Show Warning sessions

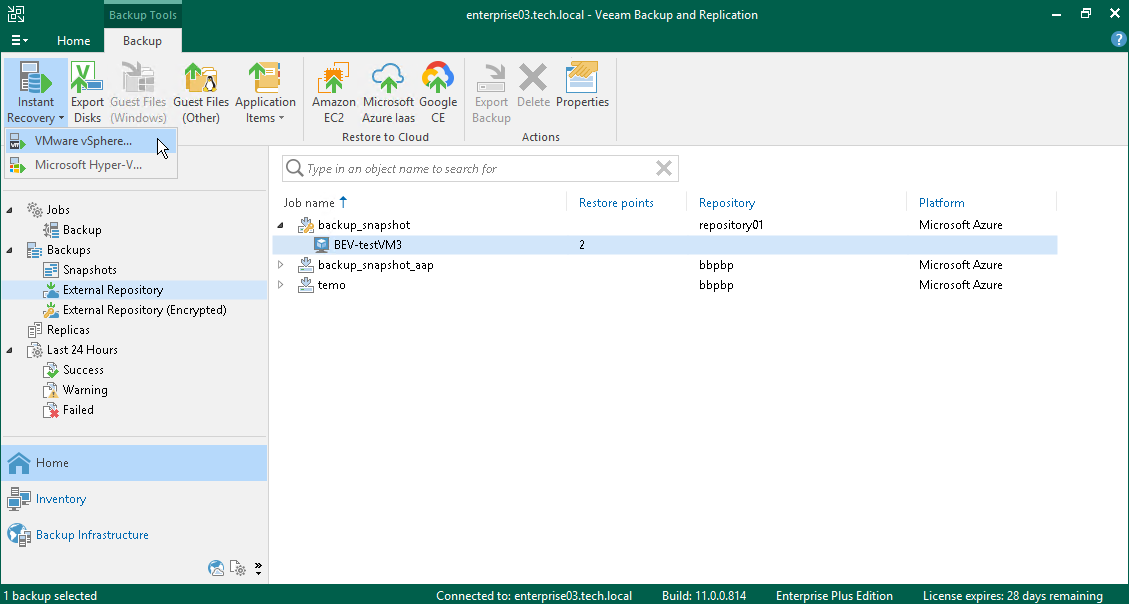coord(85,390)
